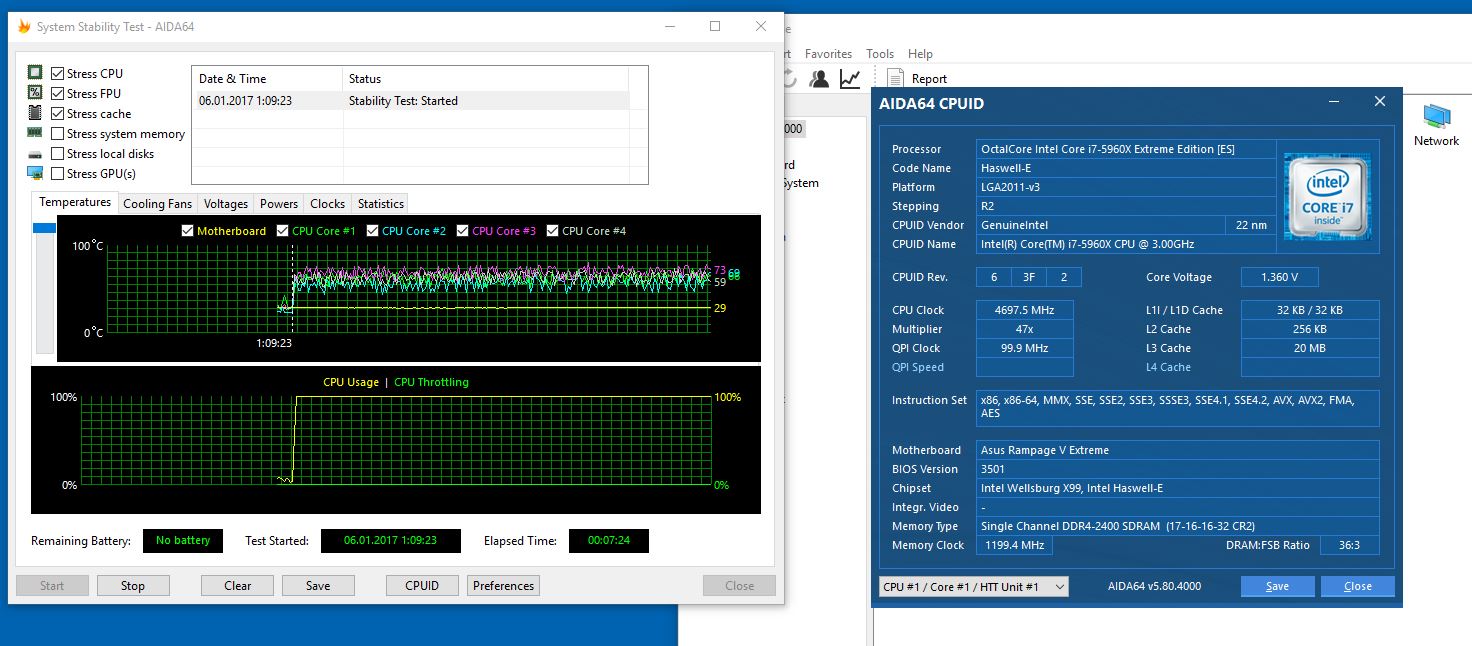Open the graph chart icon in AIDA64 toolbar
The image size is (1472, 646).
point(850,78)
